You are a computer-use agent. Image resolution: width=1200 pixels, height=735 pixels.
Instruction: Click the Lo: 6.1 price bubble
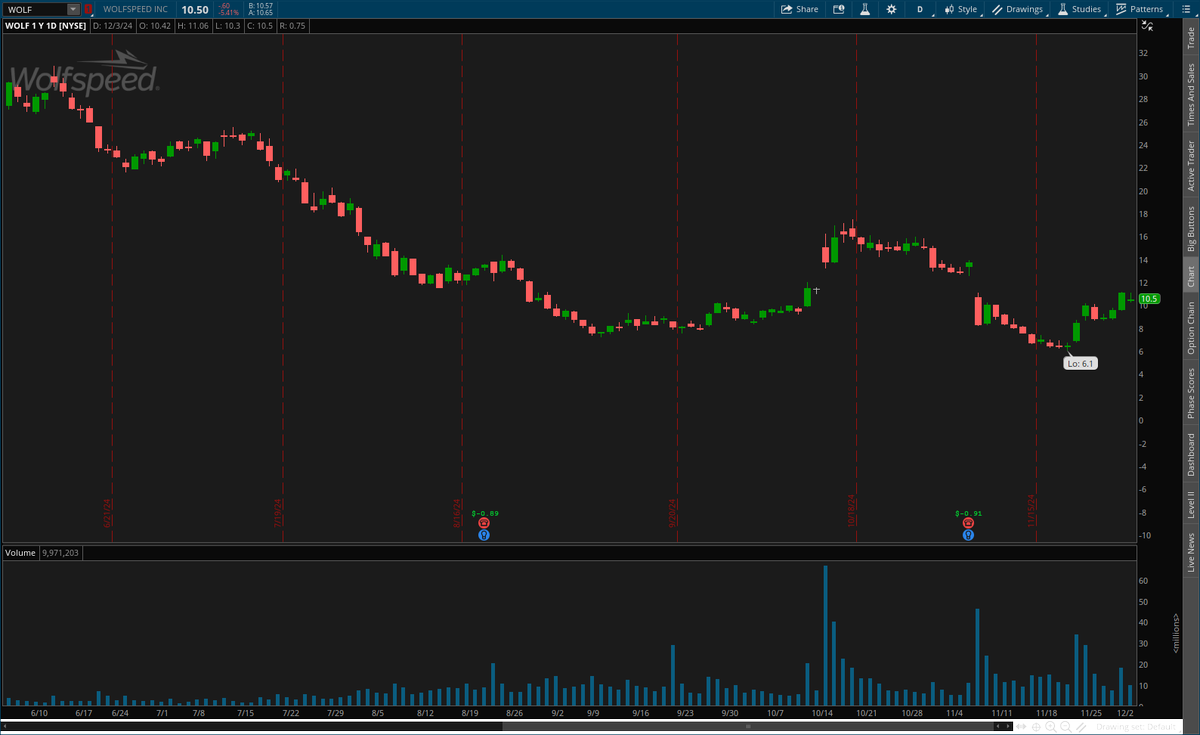tap(1081, 364)
